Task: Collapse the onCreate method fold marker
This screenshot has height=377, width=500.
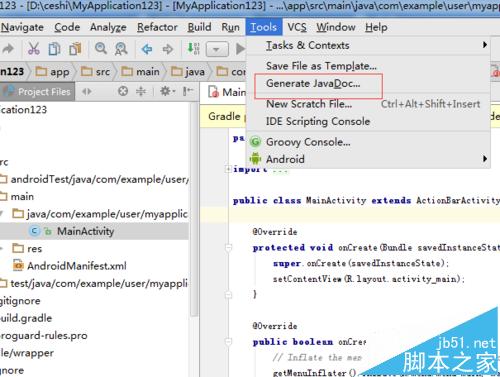Action: click(229, 247)
